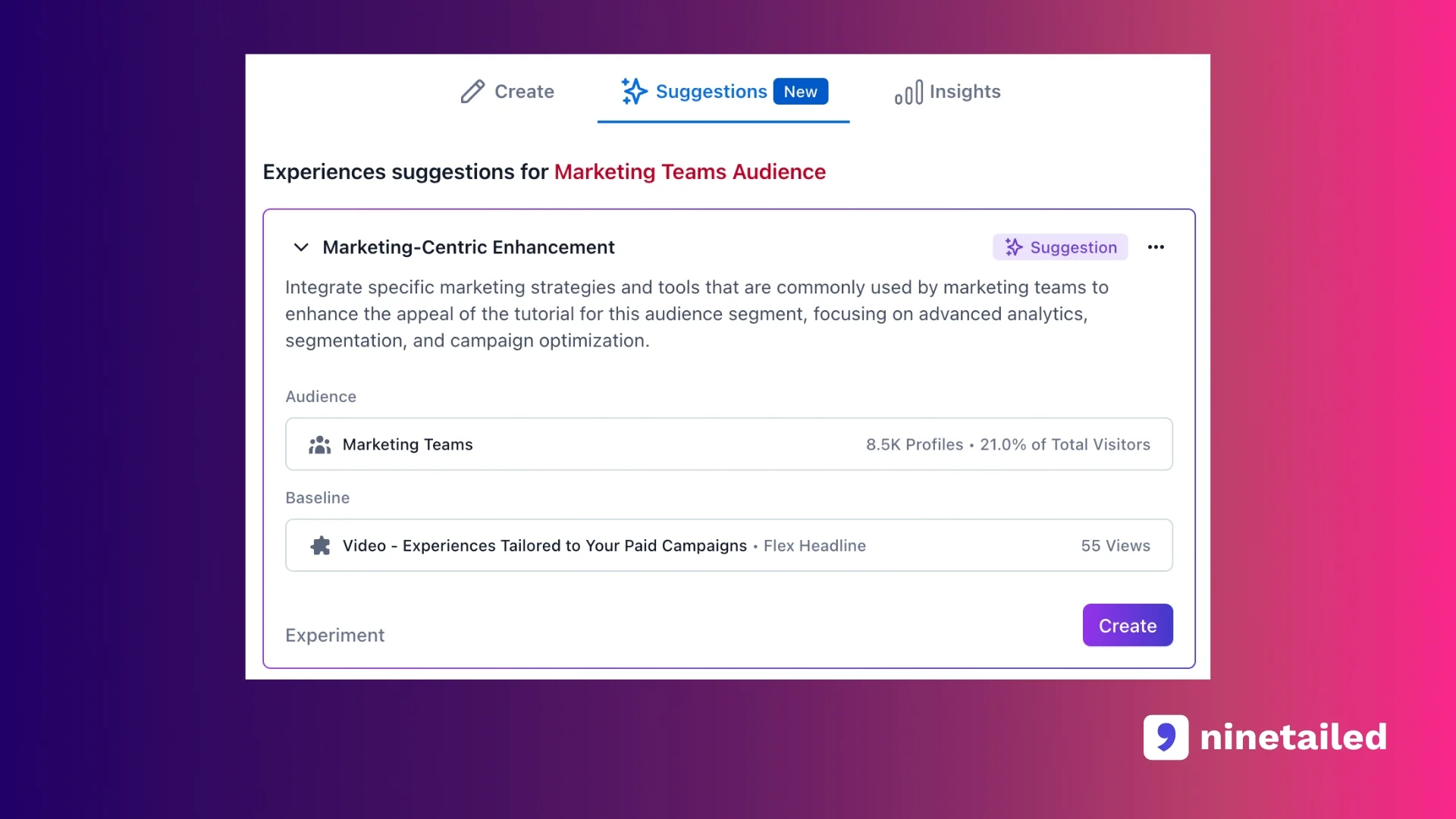Click the bar chart Insights icon
The width and height of the screenshot is (1456, 819).
(x=908, y=93)
